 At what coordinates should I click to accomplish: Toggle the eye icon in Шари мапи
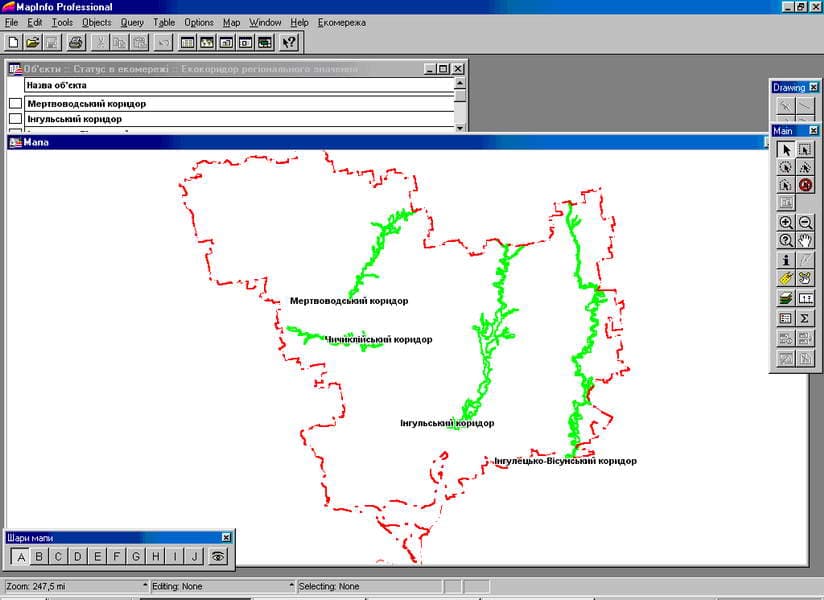click(x=217, y=557)
